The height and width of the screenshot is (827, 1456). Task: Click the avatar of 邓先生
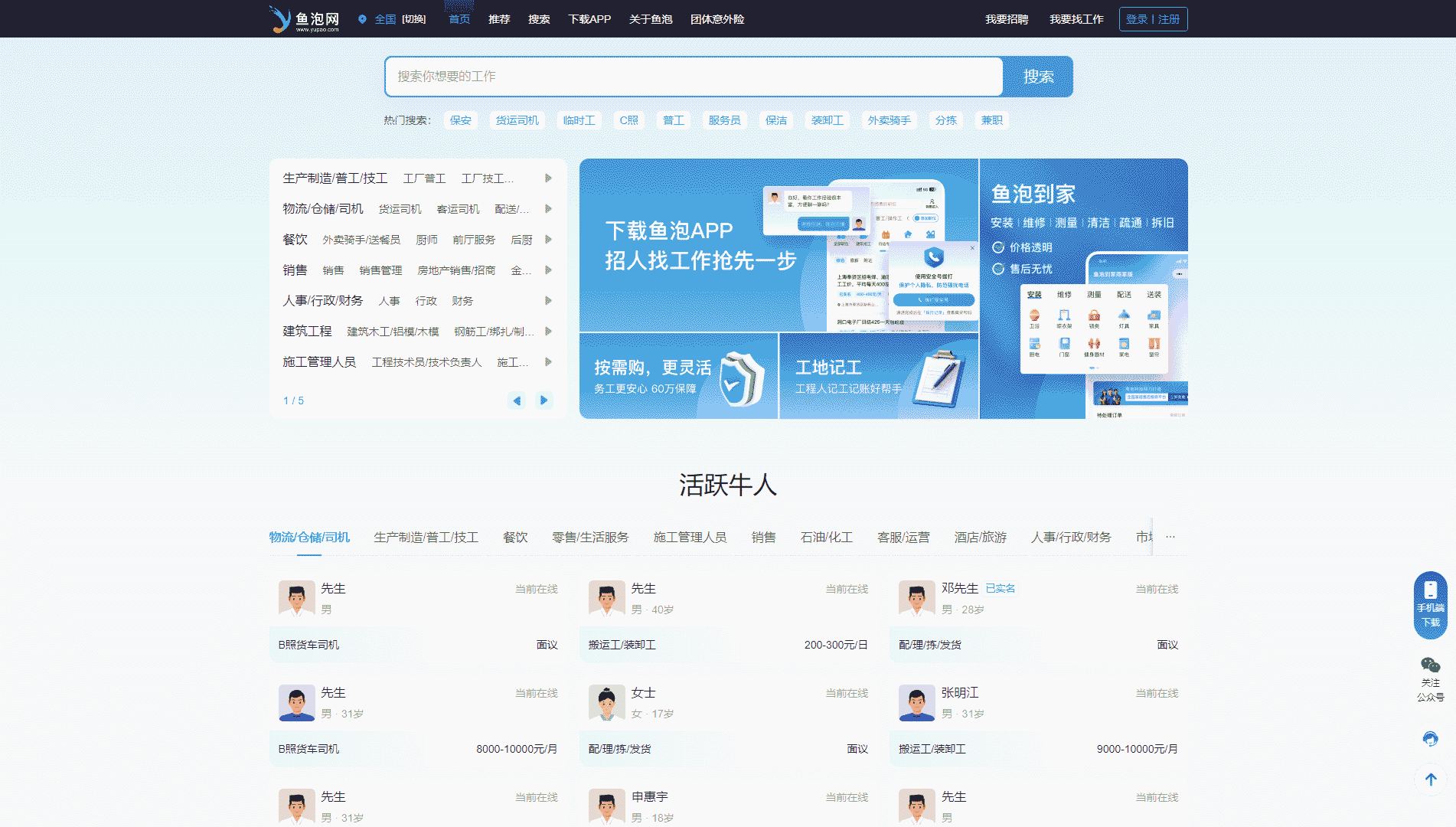click(x=917, y=598)
